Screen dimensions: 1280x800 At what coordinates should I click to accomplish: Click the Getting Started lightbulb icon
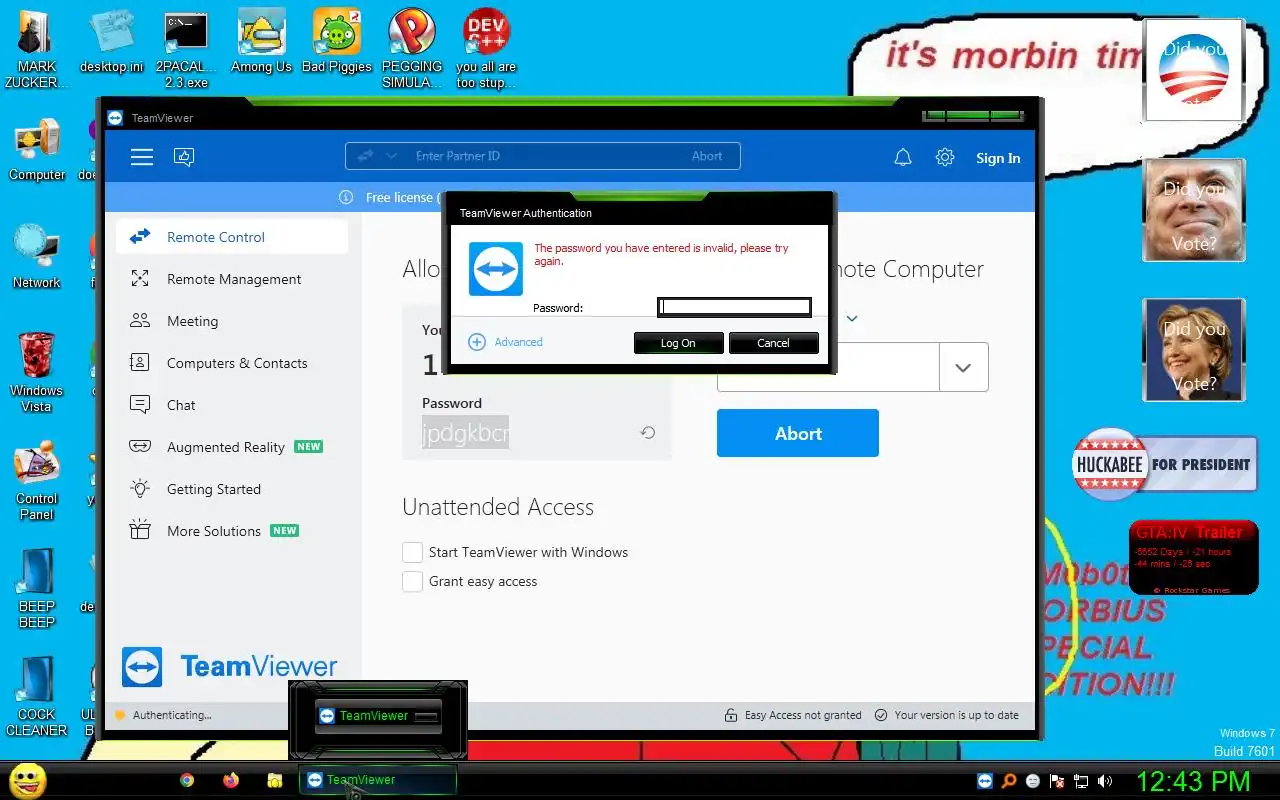[x=140, y=489]
